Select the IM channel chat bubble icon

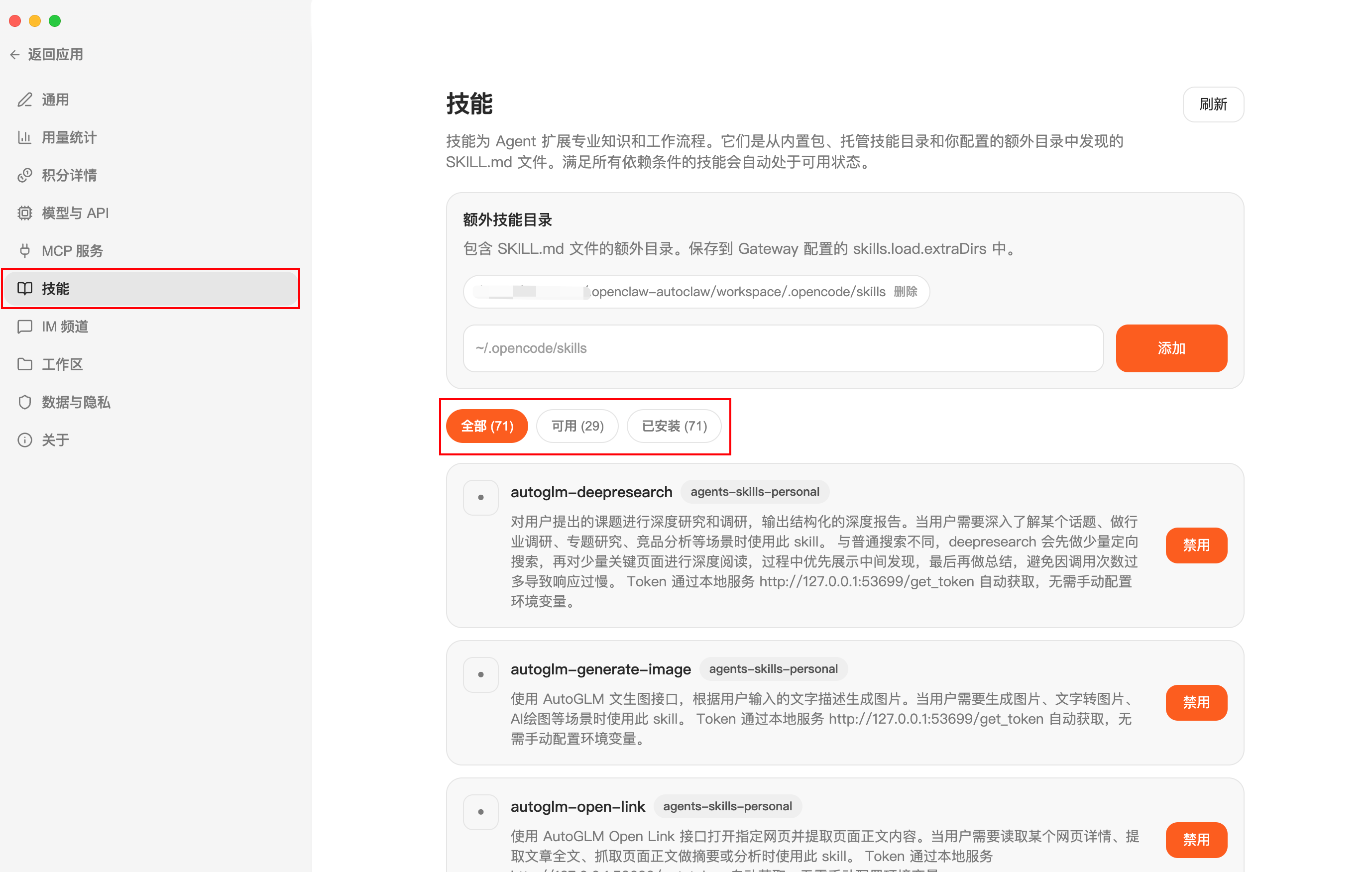24,327
